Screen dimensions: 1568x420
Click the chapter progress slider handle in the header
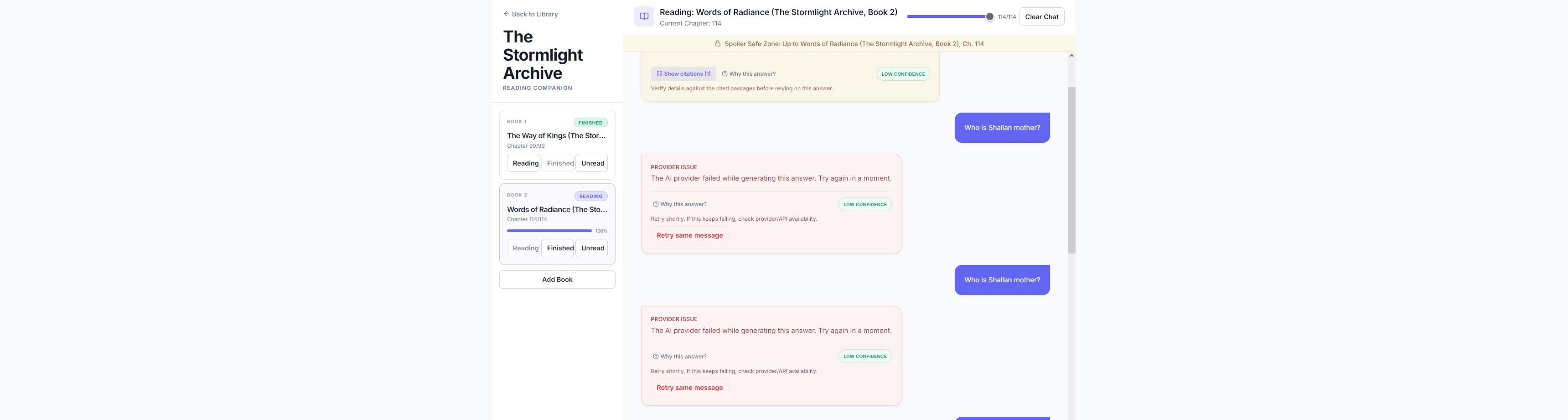coord(990,17)
